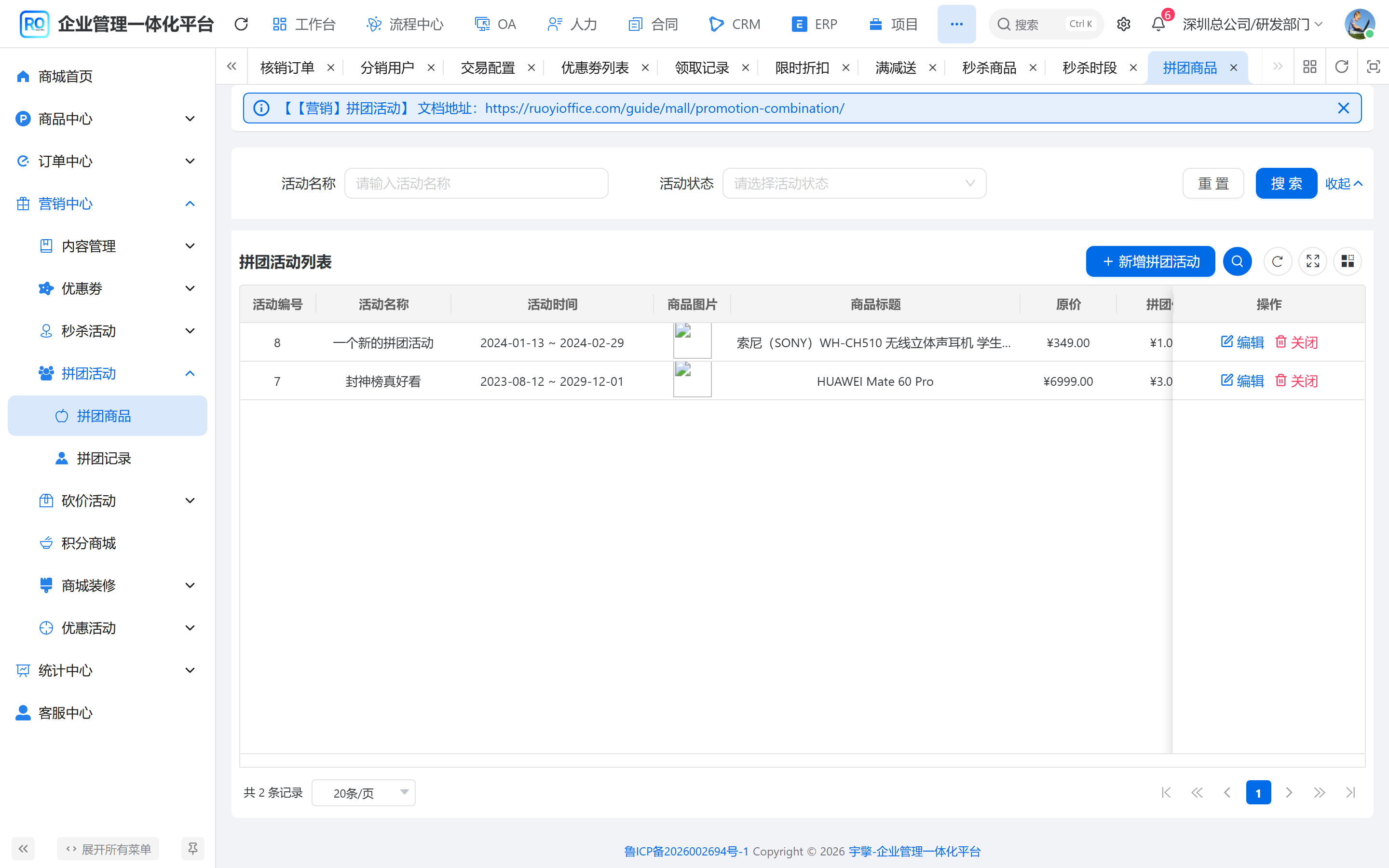This screenshot has width=1389, height=868.
Task: Click the refresh icon beside platform title
Action: tap(241, 24)
